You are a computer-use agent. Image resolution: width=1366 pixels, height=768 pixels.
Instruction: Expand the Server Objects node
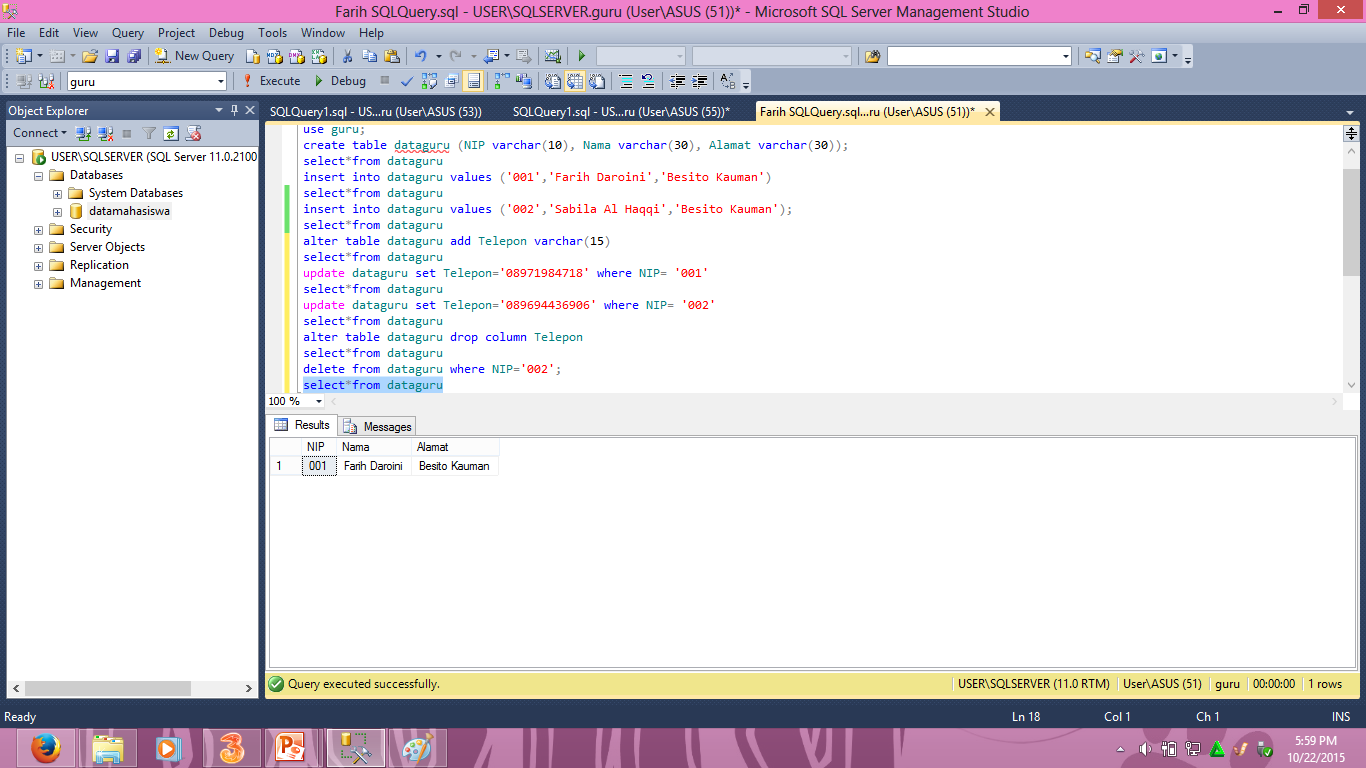39,247
